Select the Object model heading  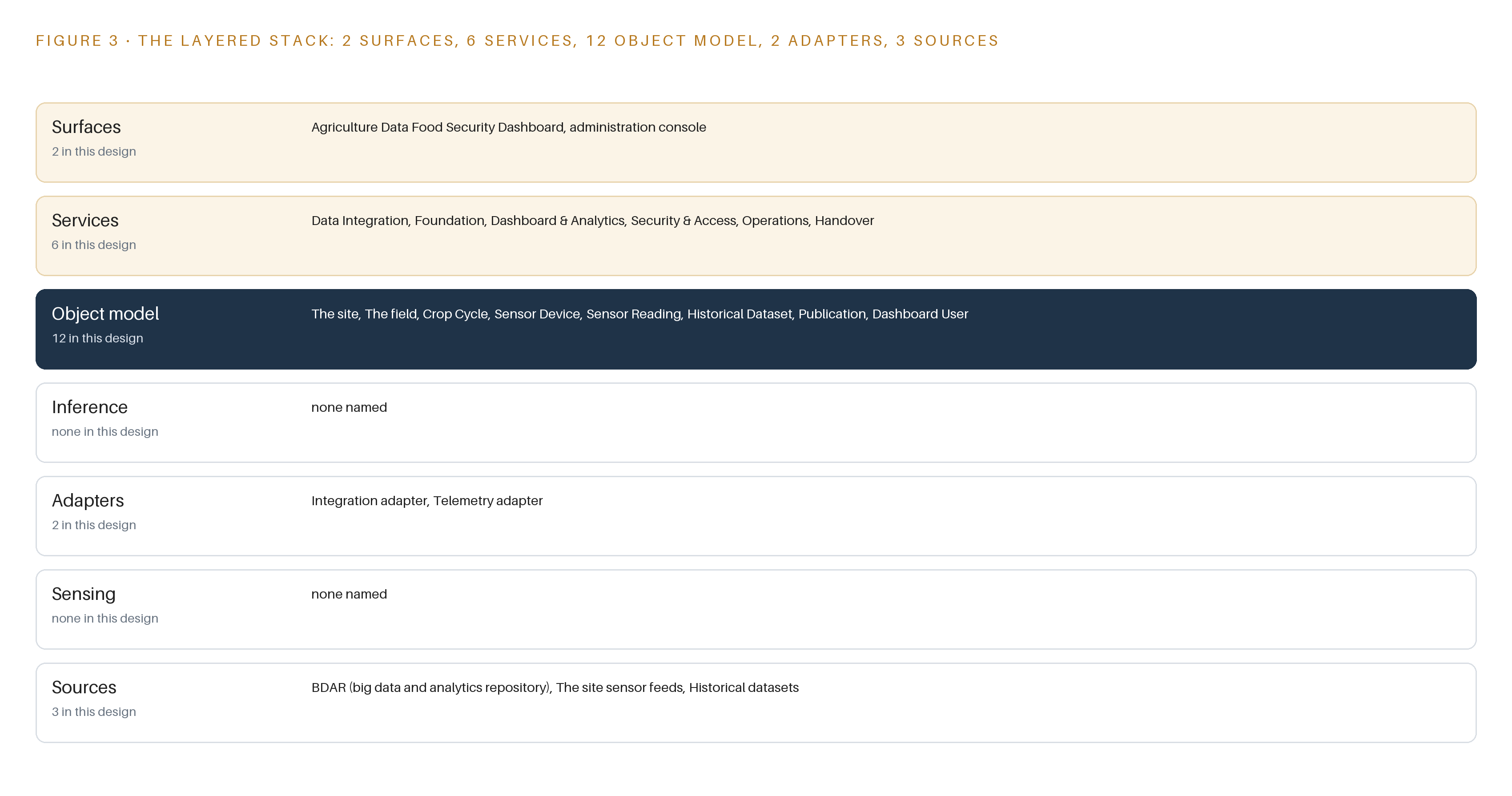pos(105,314)
